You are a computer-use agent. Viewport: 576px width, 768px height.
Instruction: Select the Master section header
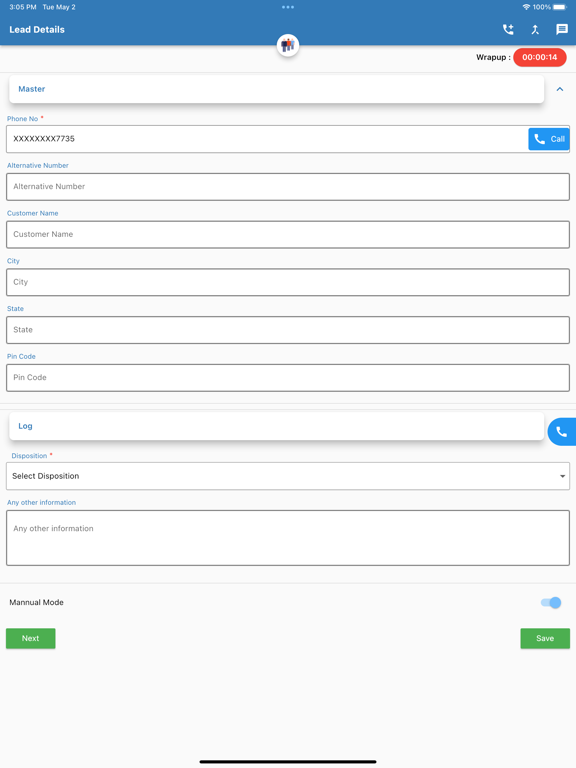pyautogui.click(x=277, y=89)
